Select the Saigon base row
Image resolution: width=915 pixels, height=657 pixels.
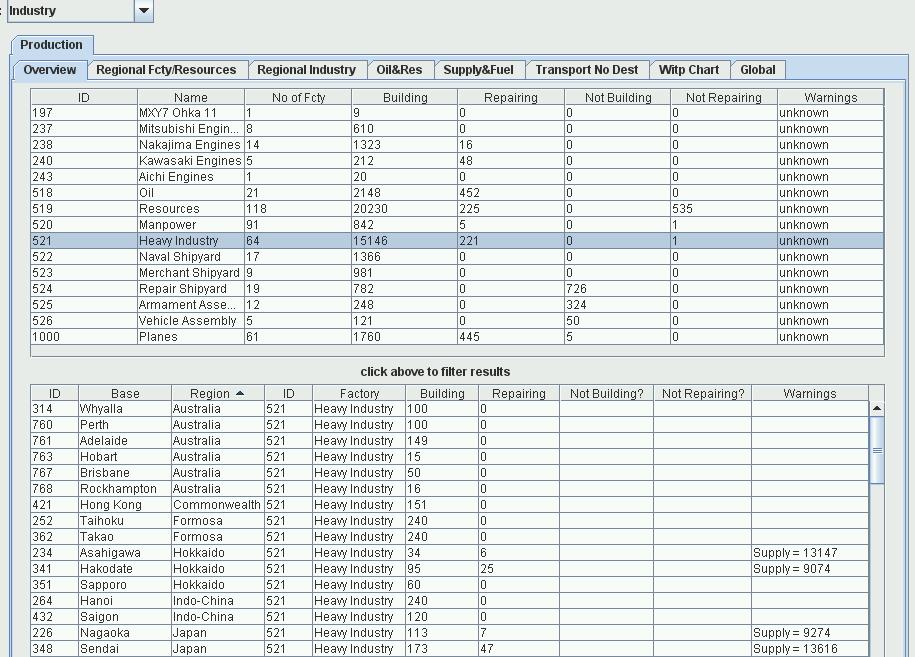tap(449, 617)
